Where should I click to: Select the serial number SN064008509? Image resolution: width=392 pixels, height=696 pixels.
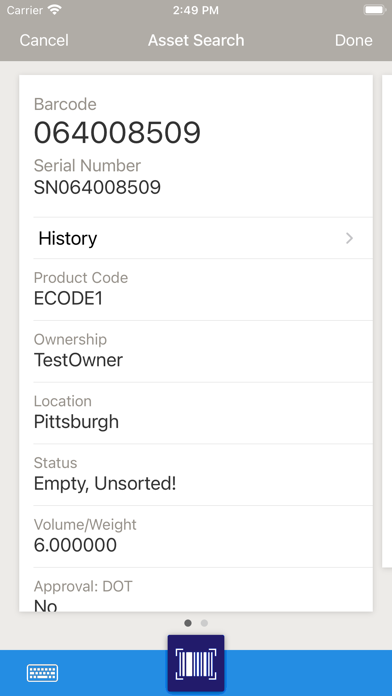click(97, 188)
